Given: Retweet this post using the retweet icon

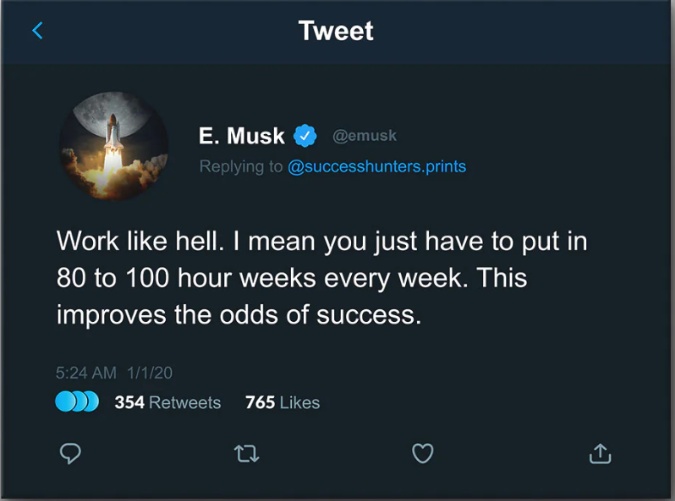Looking at the screenshot, I should pos(246,454).
